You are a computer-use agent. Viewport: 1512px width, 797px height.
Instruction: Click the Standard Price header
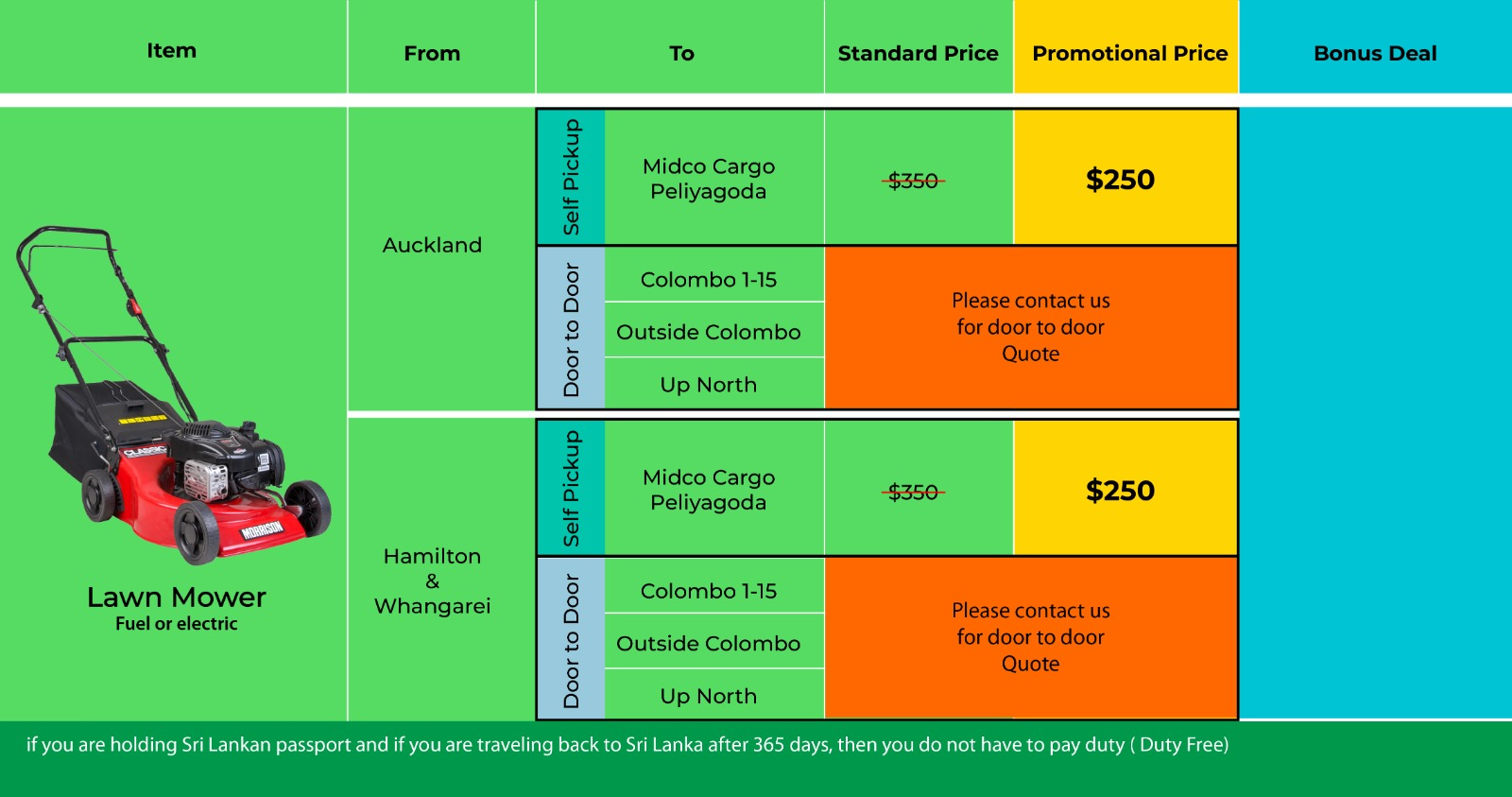coord(918,54)
